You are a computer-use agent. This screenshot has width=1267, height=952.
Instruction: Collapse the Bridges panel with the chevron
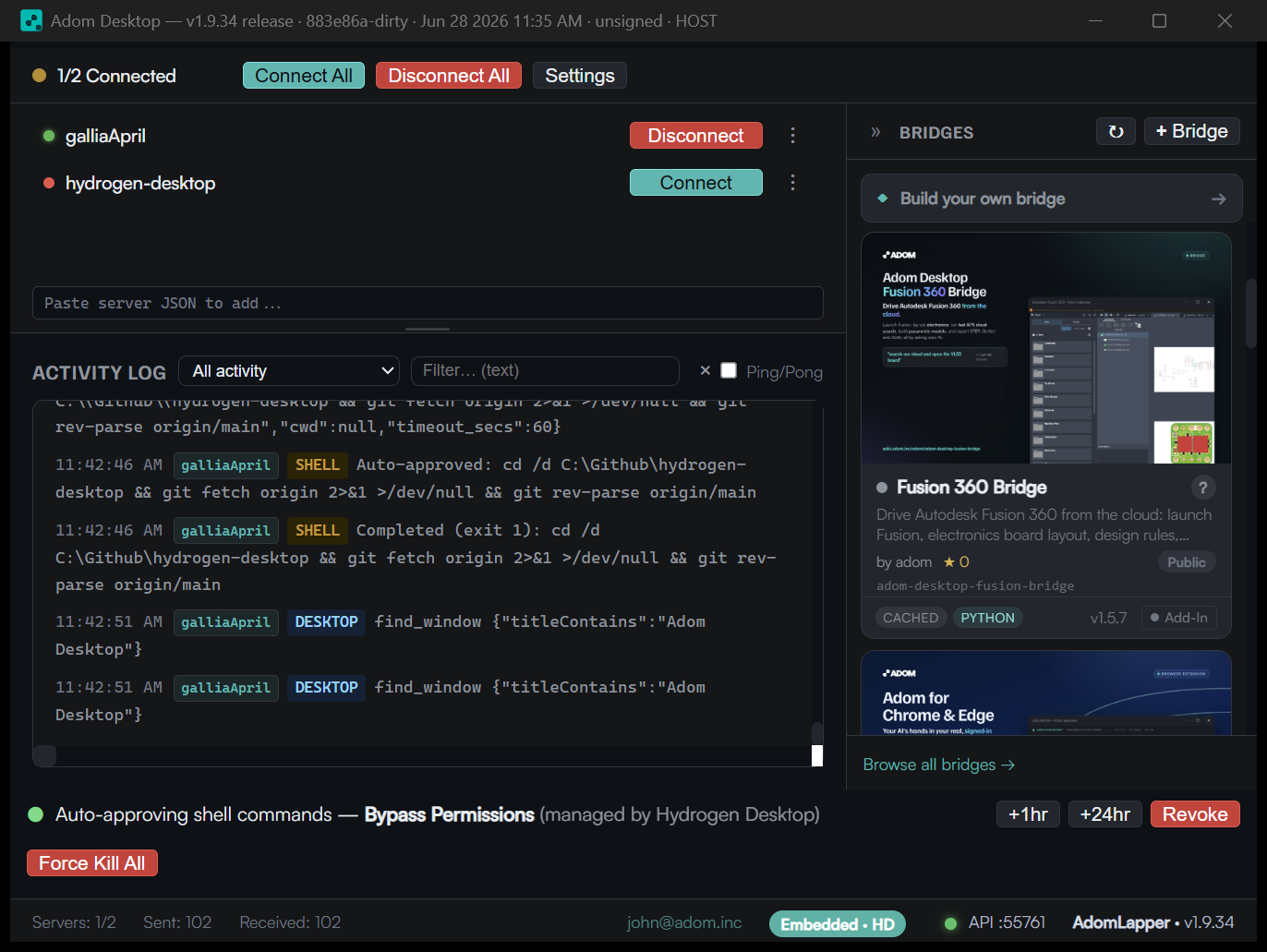[875, 132]
